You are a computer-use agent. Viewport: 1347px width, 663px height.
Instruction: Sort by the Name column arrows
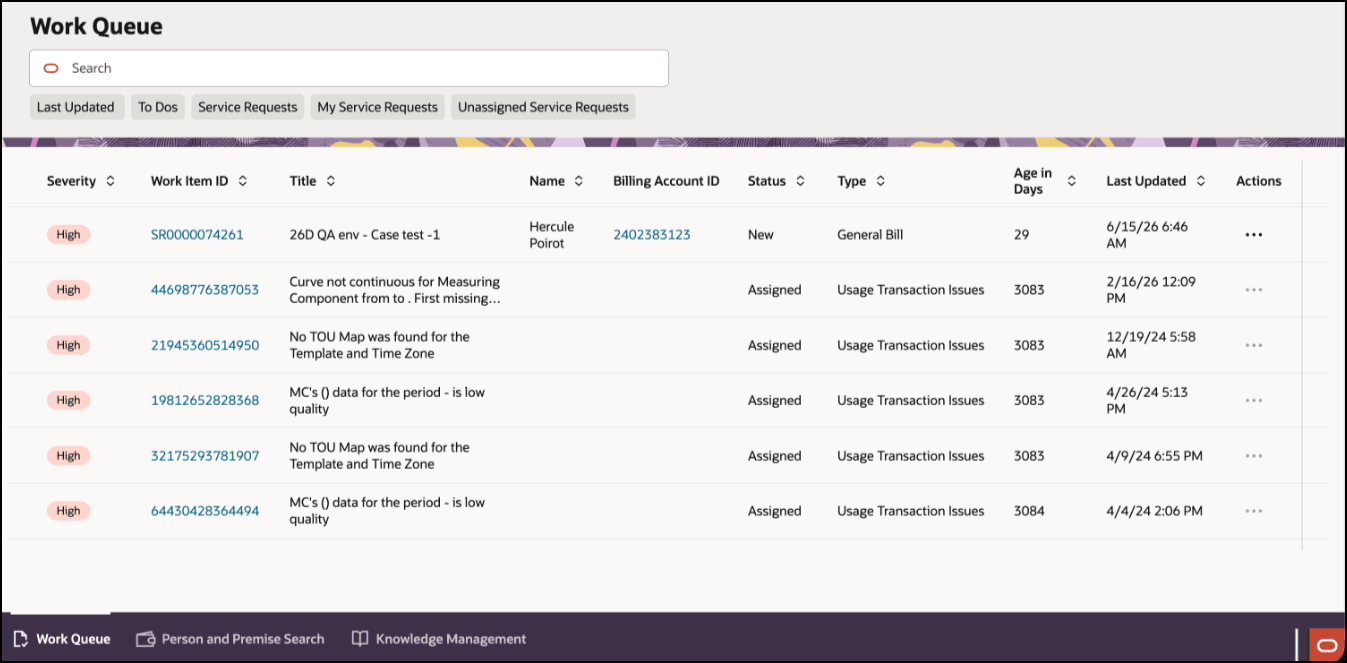click(577, 181)
